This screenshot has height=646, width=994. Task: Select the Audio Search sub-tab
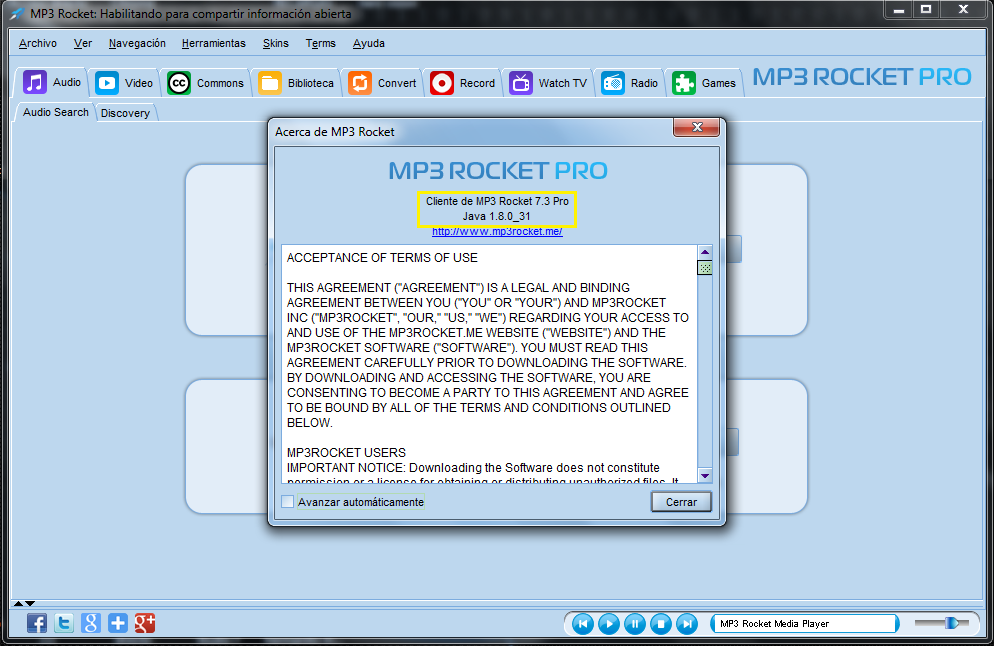(x=55, y=112)
